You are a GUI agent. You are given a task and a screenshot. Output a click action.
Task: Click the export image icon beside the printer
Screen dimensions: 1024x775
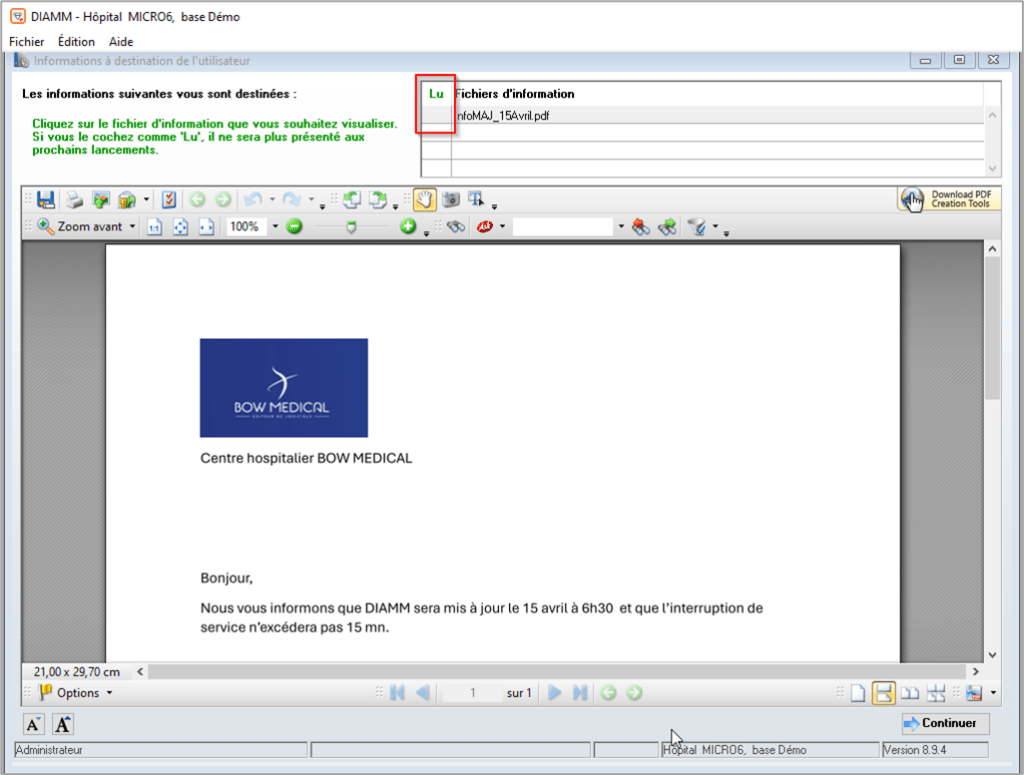pos(101,200)
